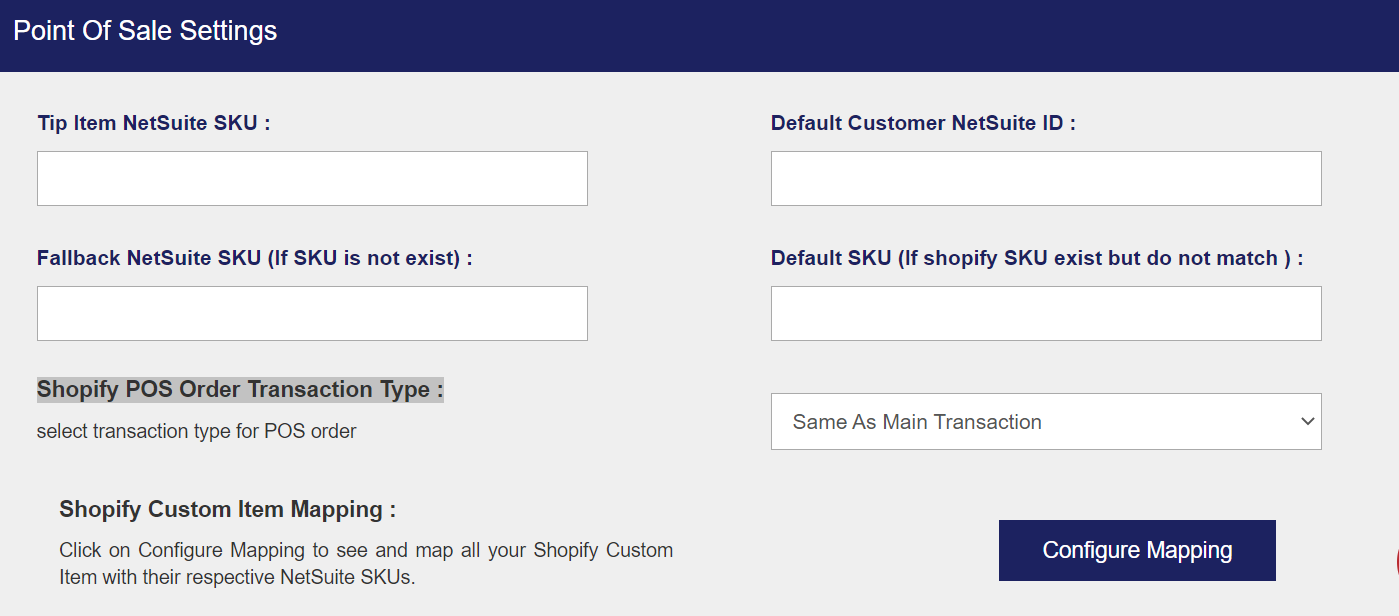Click 'Same As Main Transaction' text in dropdown
Image resolution: width=1399 pixels, height=616 pixels.
(x=917, y=422)
